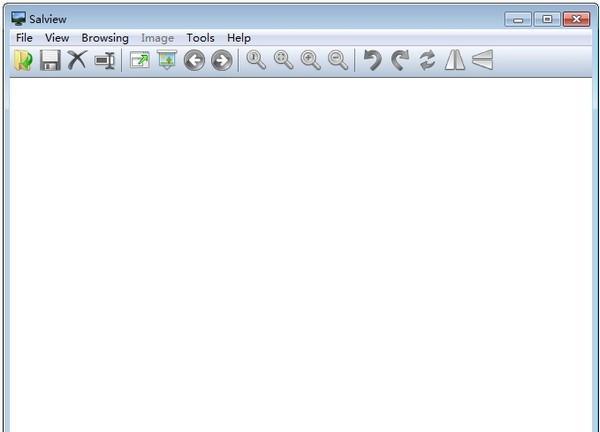The width and height of the screenshot is (600, 432).
Task: Open the Tools menu
Action: coord(200,38)
